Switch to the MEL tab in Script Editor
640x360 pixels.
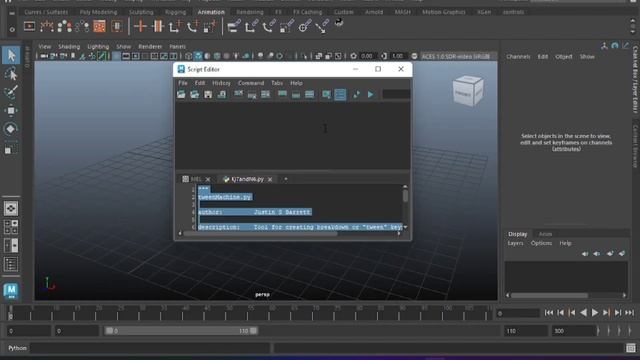[196, 179]
